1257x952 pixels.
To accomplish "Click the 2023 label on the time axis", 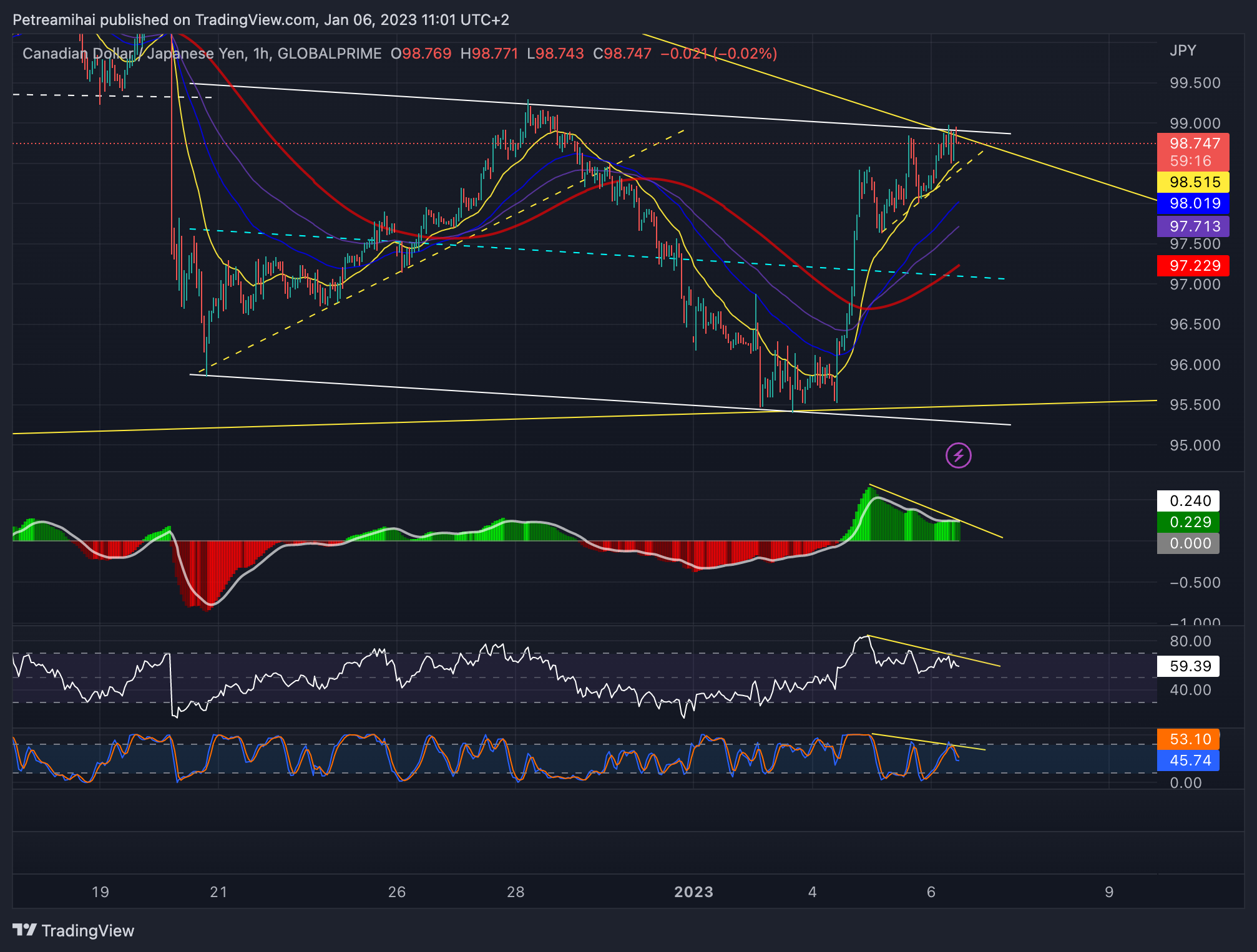I will (693, 892).
